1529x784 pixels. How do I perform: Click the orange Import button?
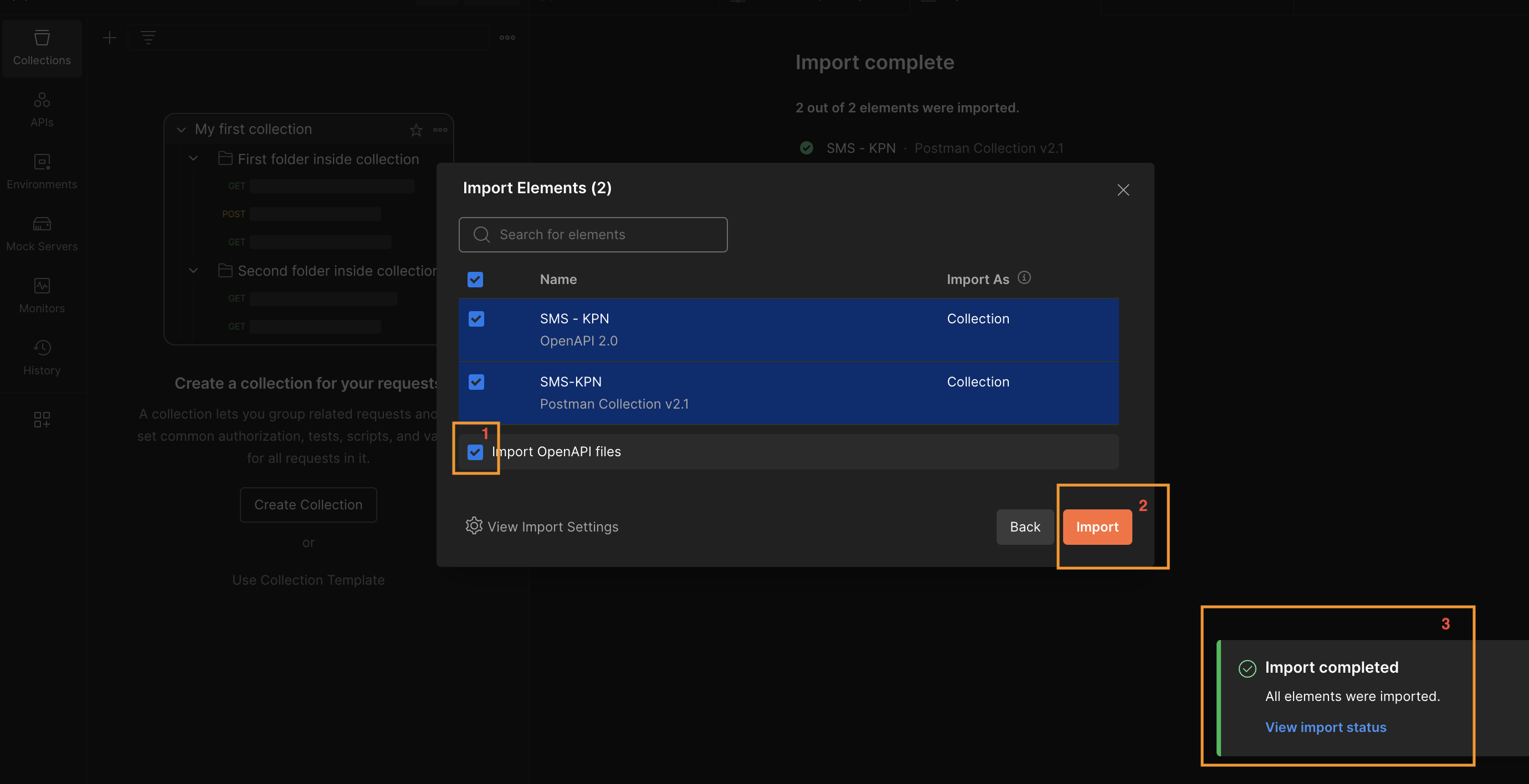click(1097, 527)
